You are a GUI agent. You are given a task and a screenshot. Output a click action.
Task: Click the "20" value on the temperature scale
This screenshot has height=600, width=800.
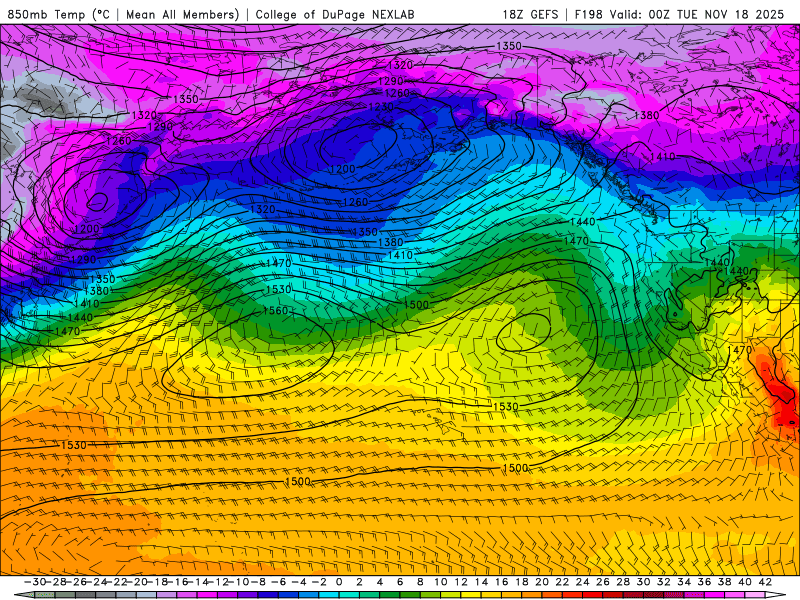[x=542, y=582]
